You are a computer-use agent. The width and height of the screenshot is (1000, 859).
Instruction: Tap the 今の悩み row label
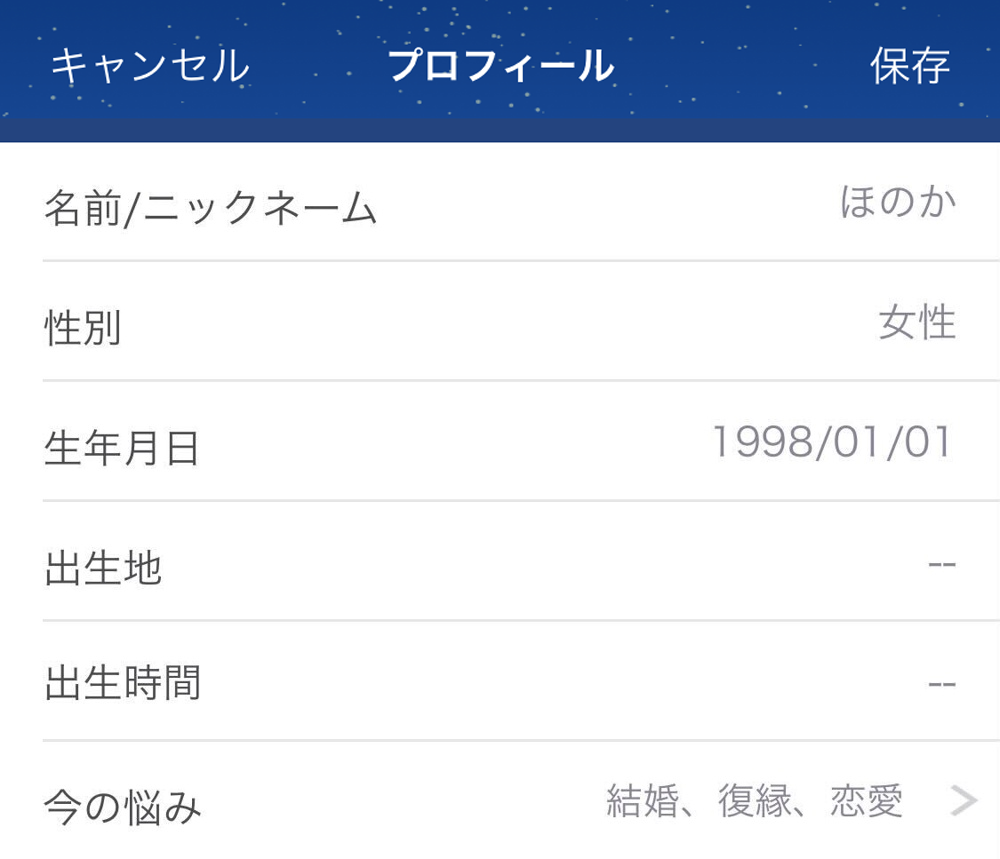point(122,806)
